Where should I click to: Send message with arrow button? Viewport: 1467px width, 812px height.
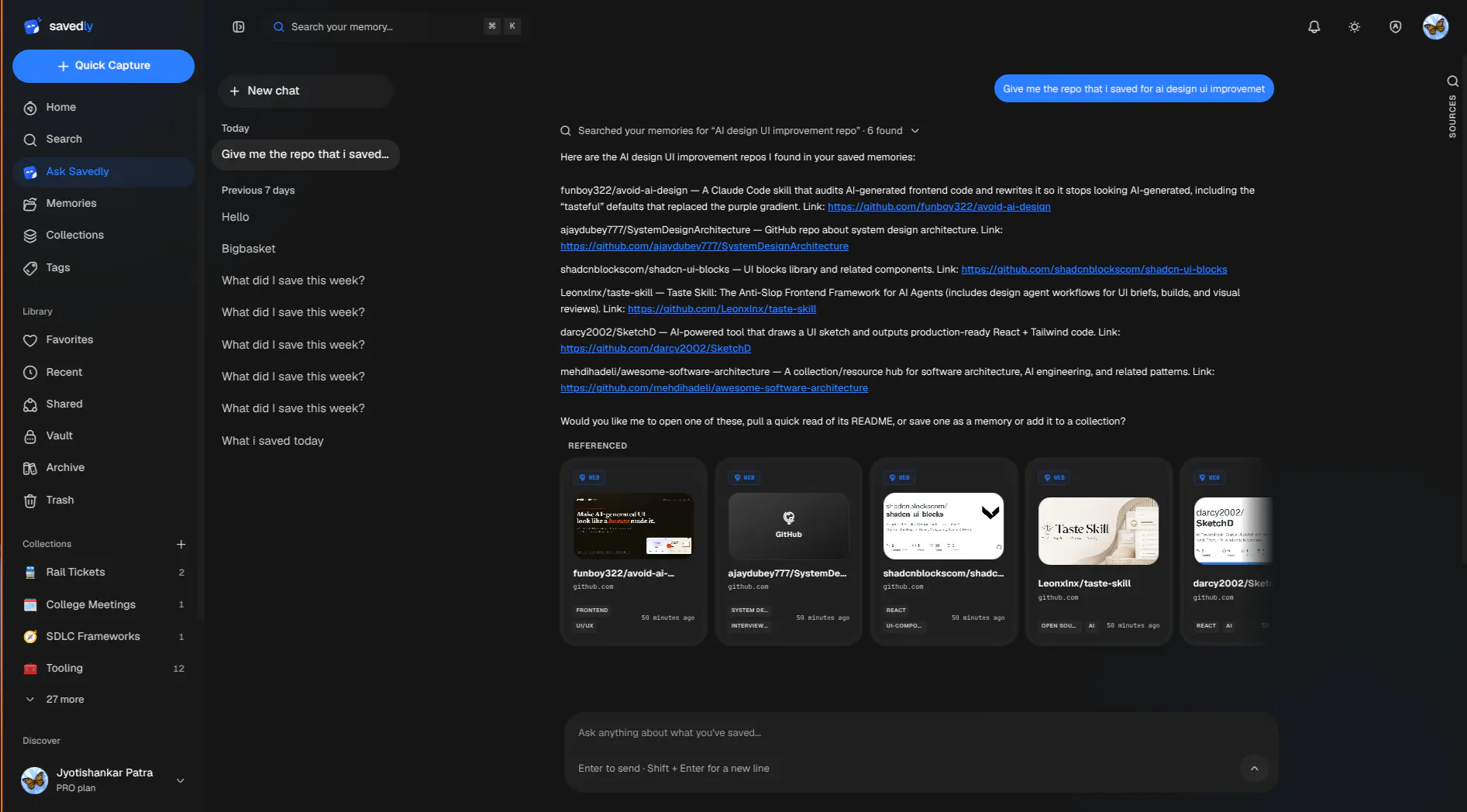1254,769
